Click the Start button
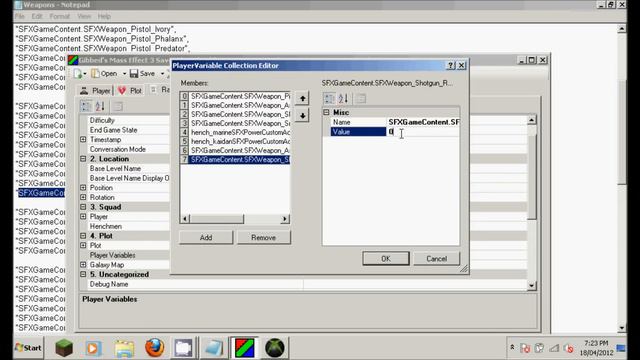640x360 pixels. (x=28, y=348)
